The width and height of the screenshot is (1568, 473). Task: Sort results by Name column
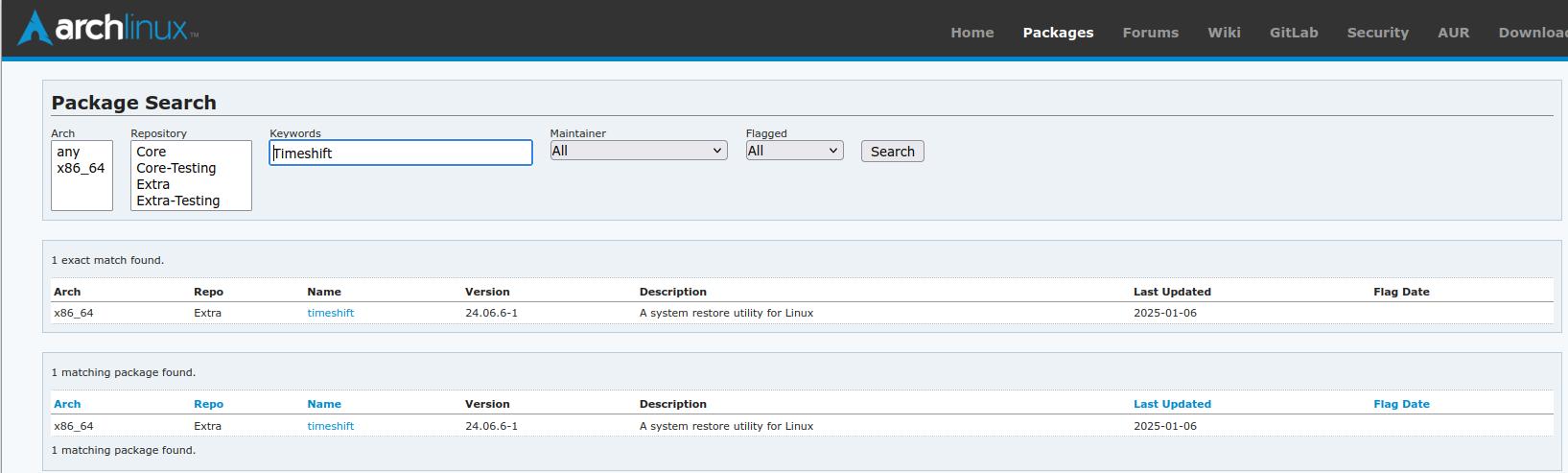point(324,404)
